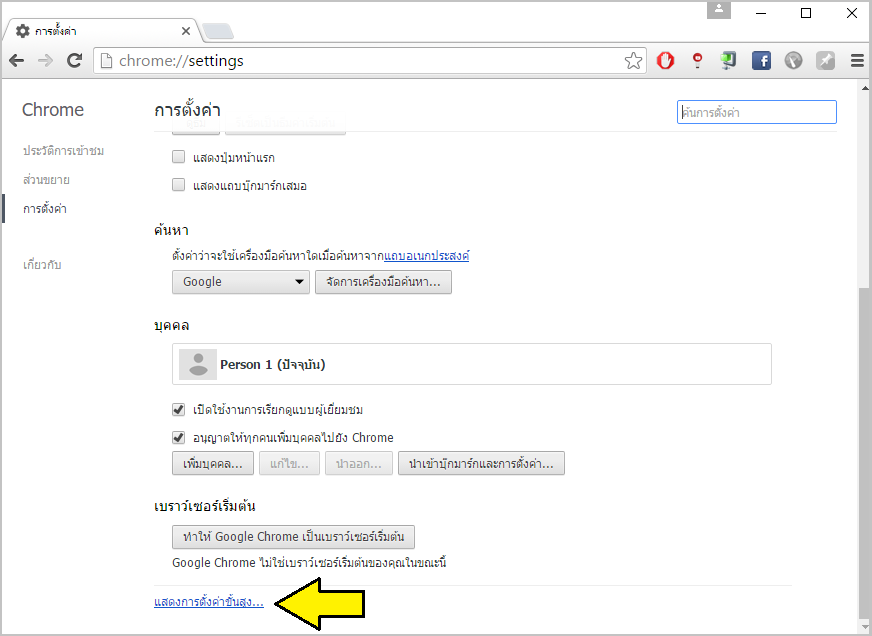872x636 pixels.
Task: Click the scrollbar up arrow
Action: 865,88
